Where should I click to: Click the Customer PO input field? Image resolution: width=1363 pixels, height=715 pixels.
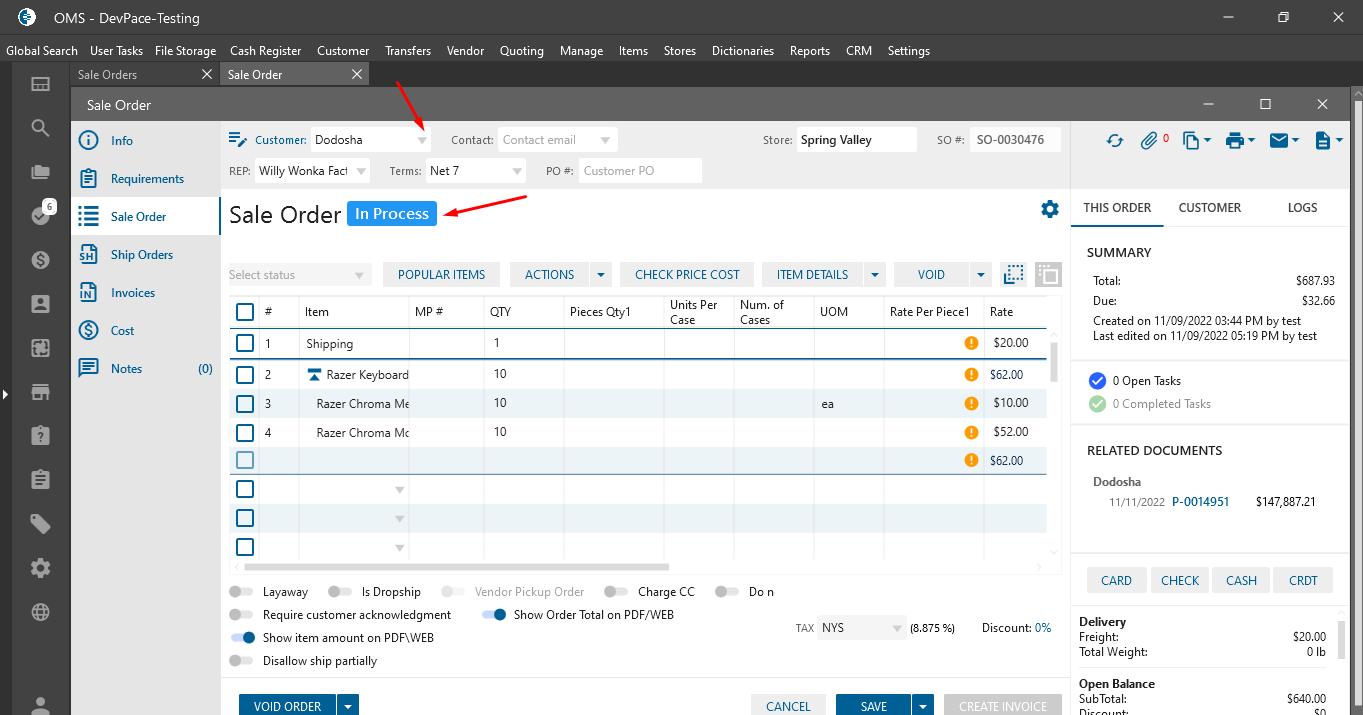point(640,171)
